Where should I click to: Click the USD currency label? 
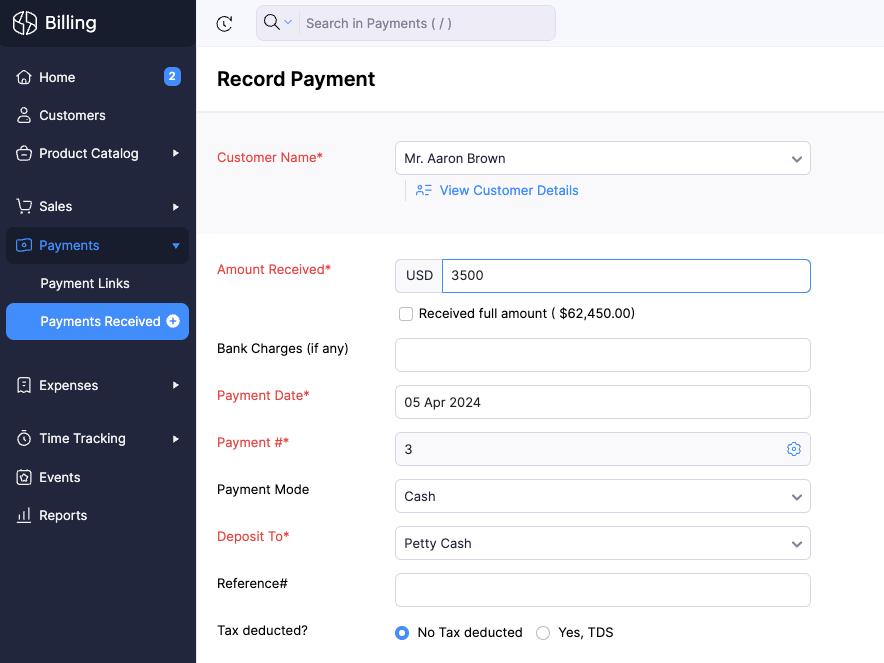[x=419, y=275]
